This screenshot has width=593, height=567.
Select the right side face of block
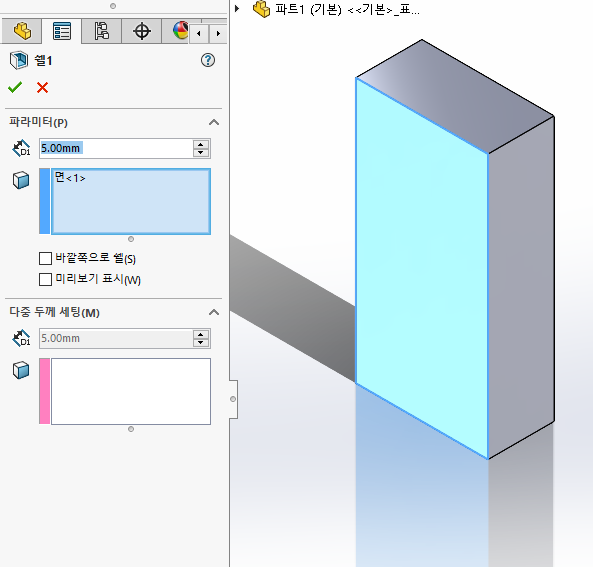[x=521, y=287]
